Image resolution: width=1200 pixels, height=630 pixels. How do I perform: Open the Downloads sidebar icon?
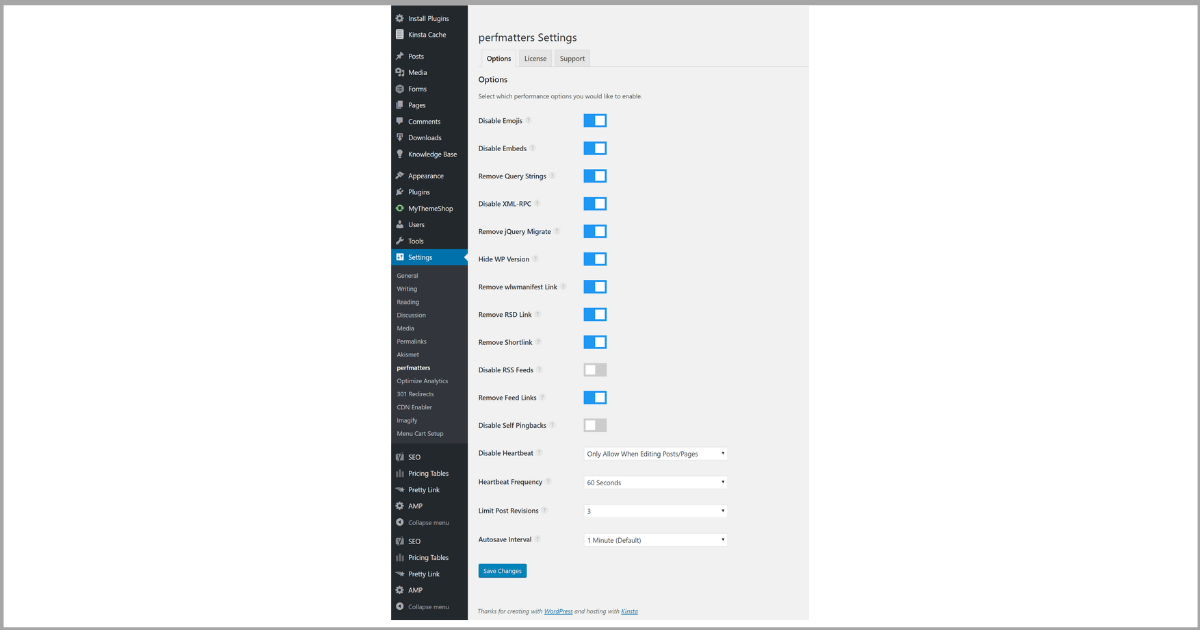coord(400,138)
